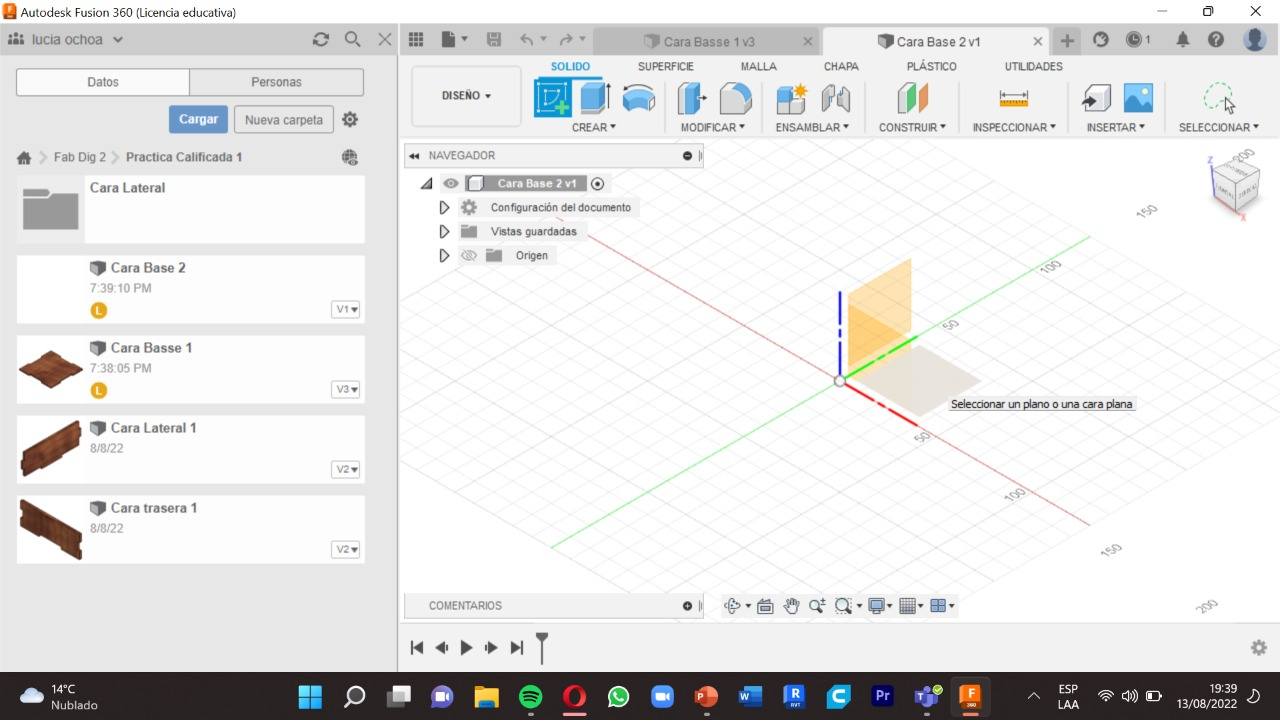Expand the Origen node
1280x720 pixels.
(x=444, y=256)
